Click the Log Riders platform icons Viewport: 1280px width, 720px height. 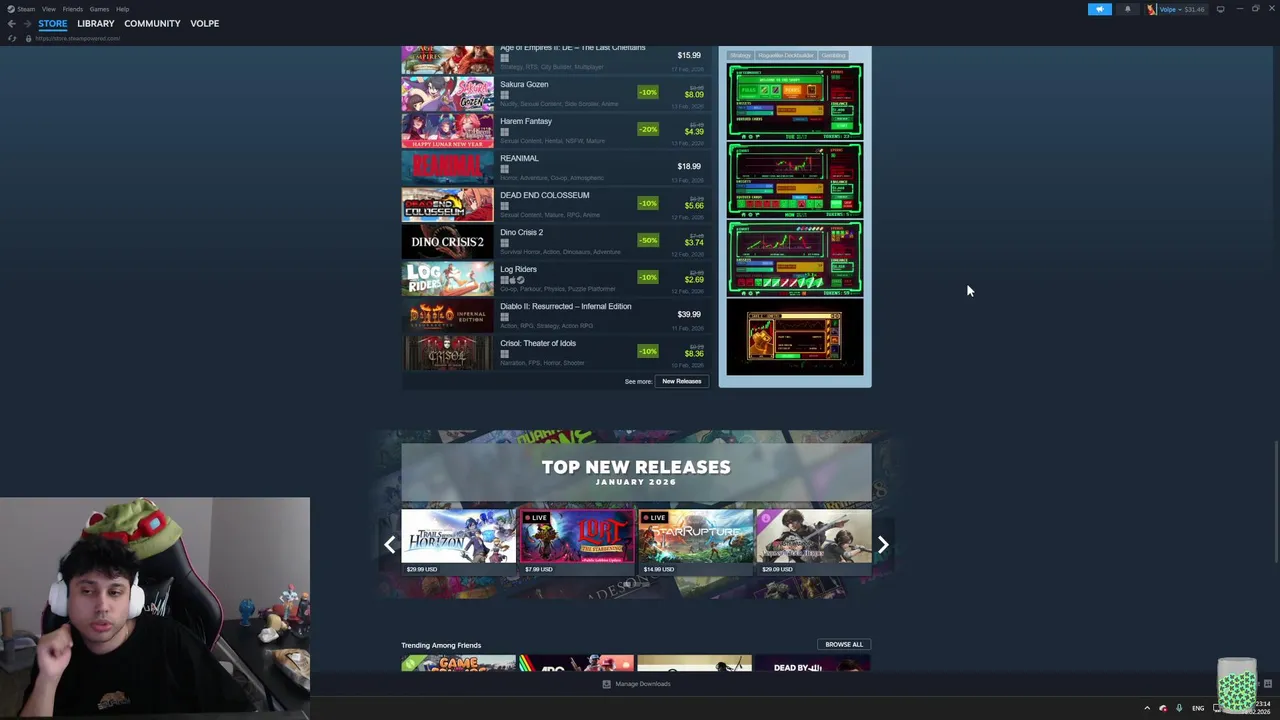(512, 280)
